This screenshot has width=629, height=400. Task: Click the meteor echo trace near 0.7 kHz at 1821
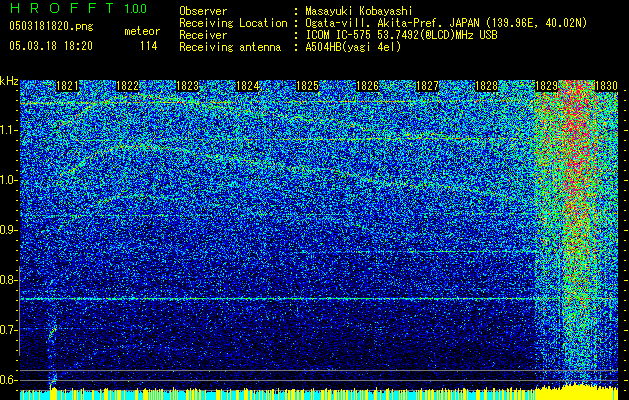(x=52, y=331)
